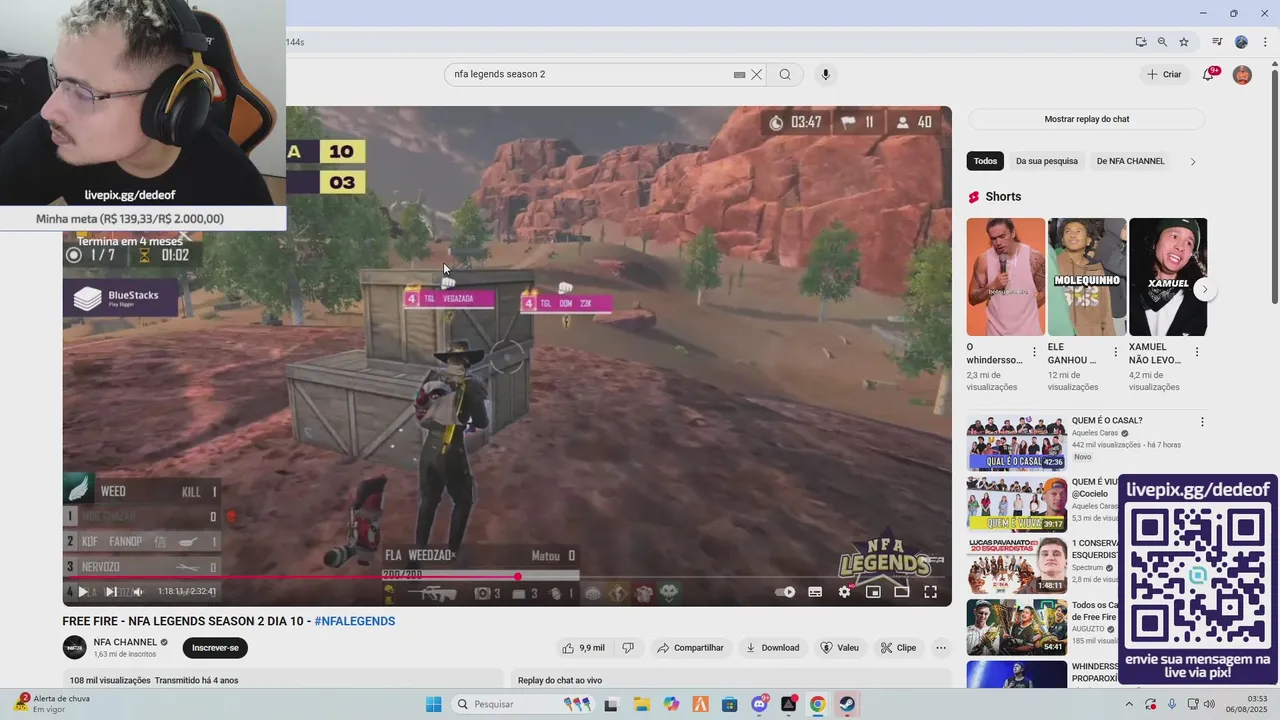The image size is (1280, 720).
Task: Open NFA CHANNEL channel page link
Action: pyautogui.click(x=125, y=642)
